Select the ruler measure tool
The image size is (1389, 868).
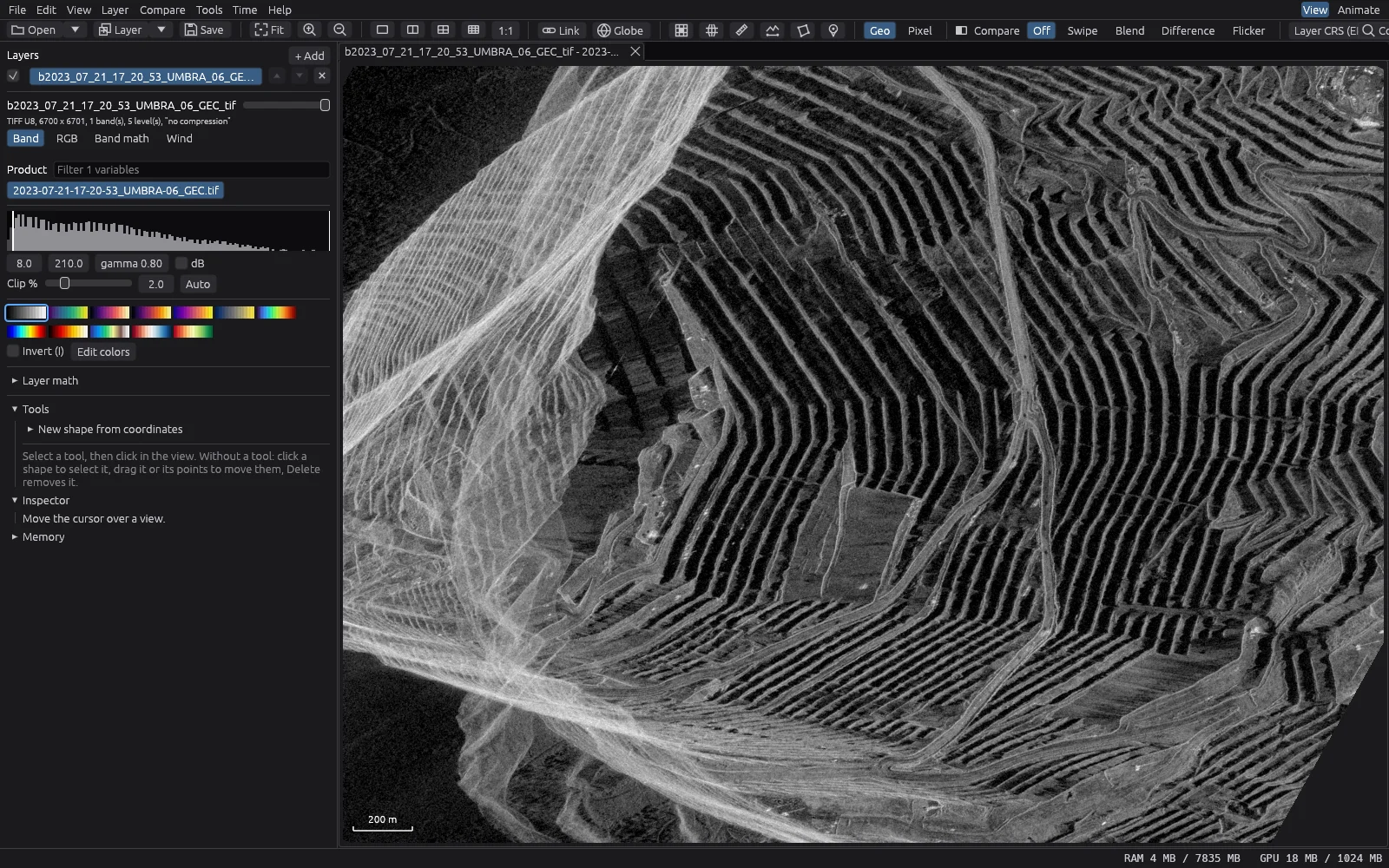741,30
